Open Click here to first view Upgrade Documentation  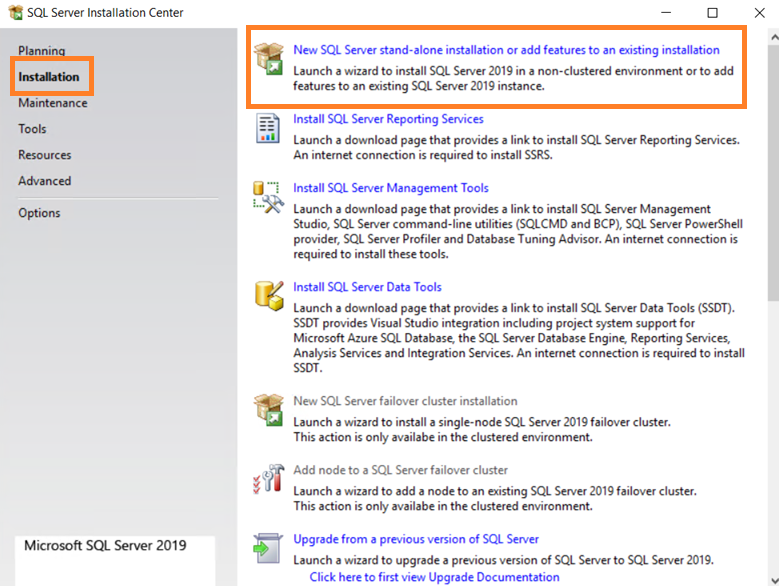[x=434, y=577]
